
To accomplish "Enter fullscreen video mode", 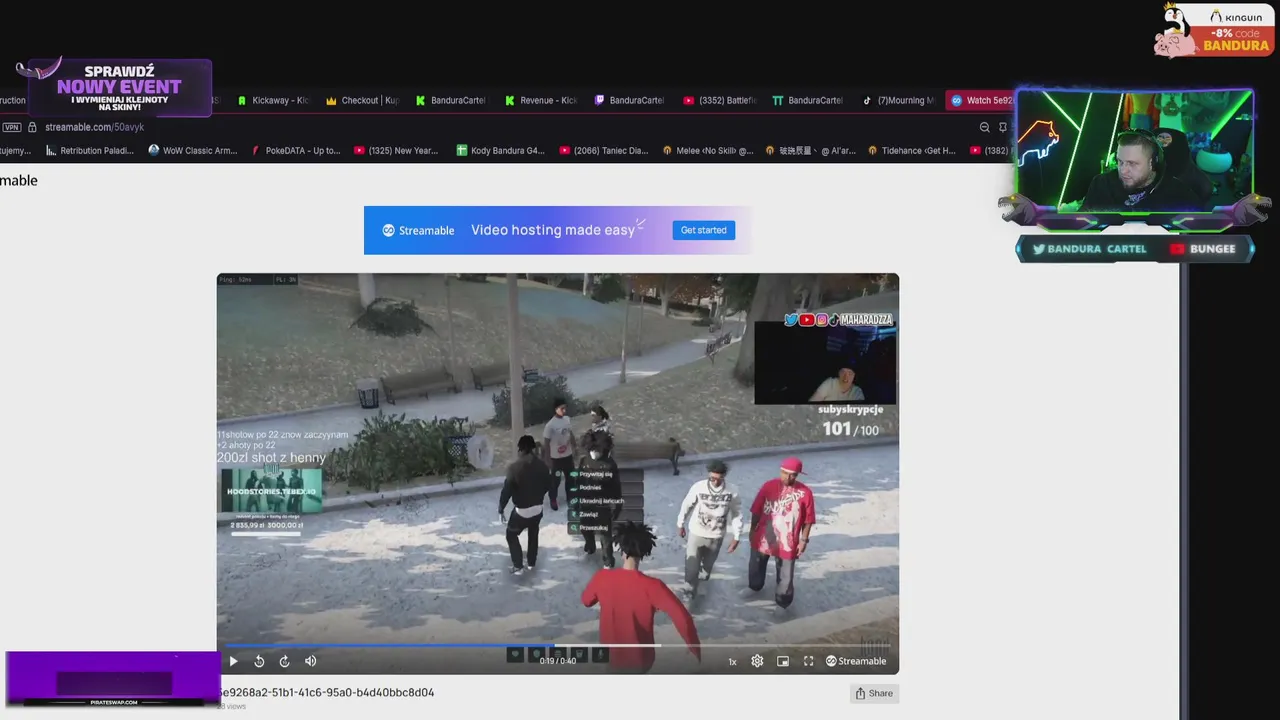I will click(808, 661).
